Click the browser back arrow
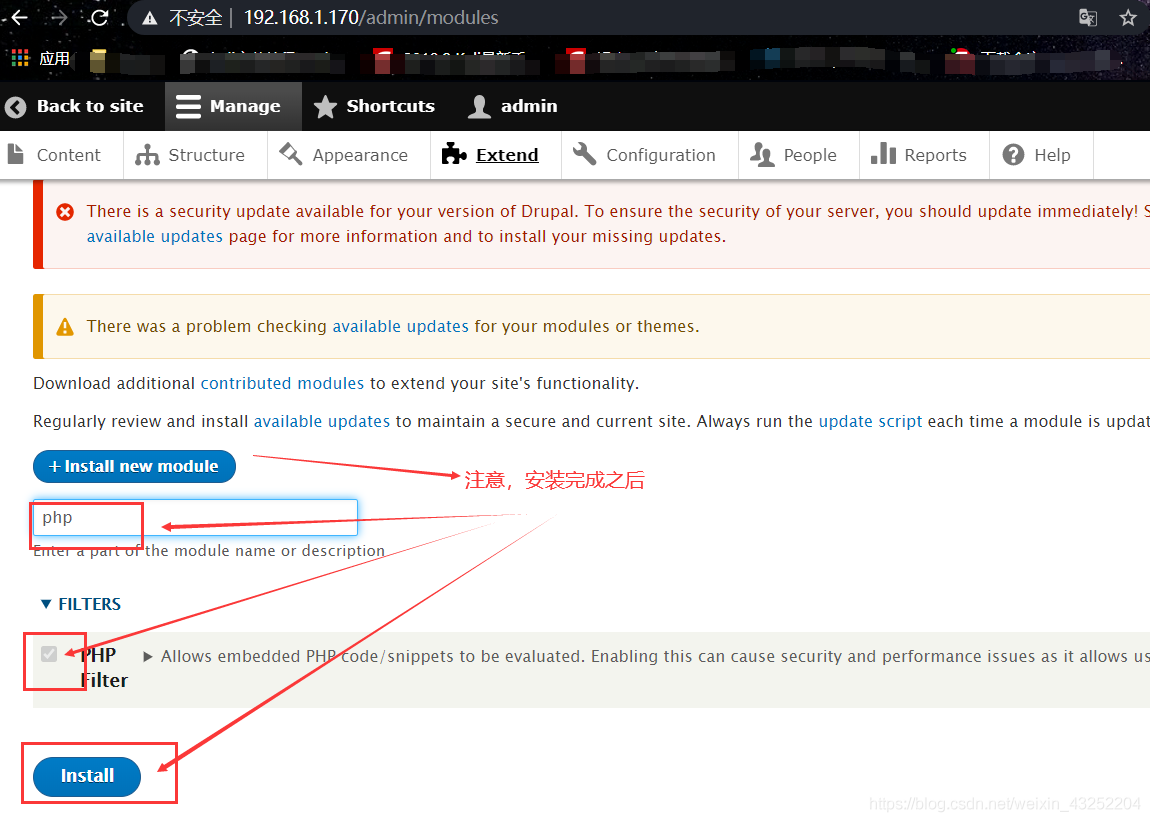 18,18
